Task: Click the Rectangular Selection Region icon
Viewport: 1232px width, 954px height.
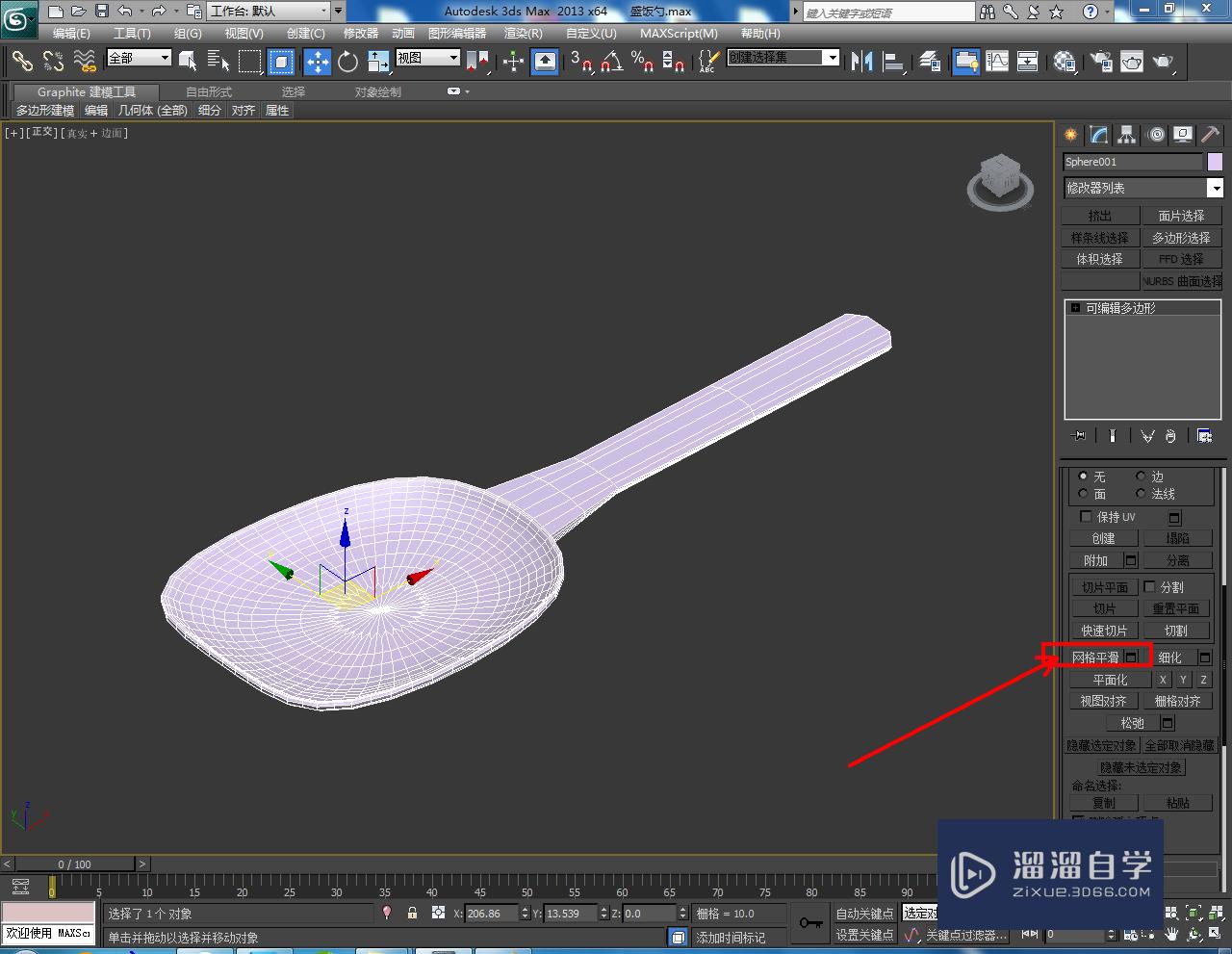Action: pyautogui.click(x=249, y=62)
